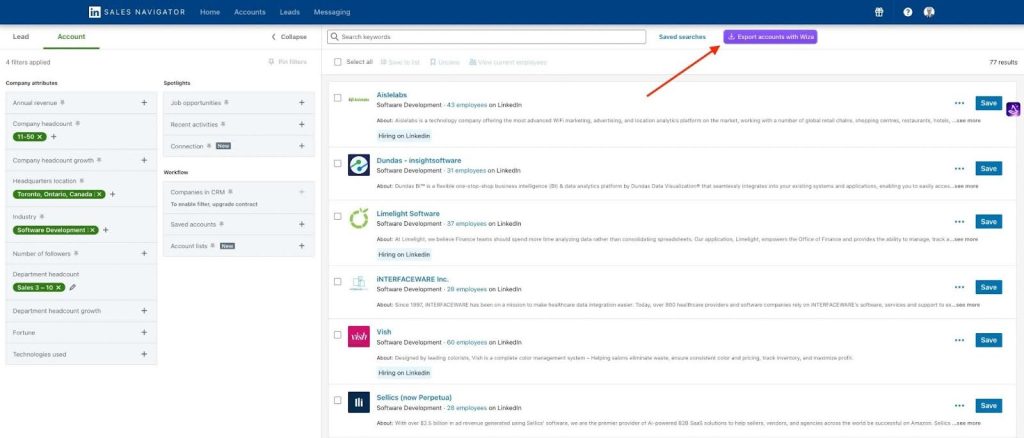The width and height of the screenshot is (1024, 438).
Task: Expand the Connection spotlight filter
Action: click(302, 146)
